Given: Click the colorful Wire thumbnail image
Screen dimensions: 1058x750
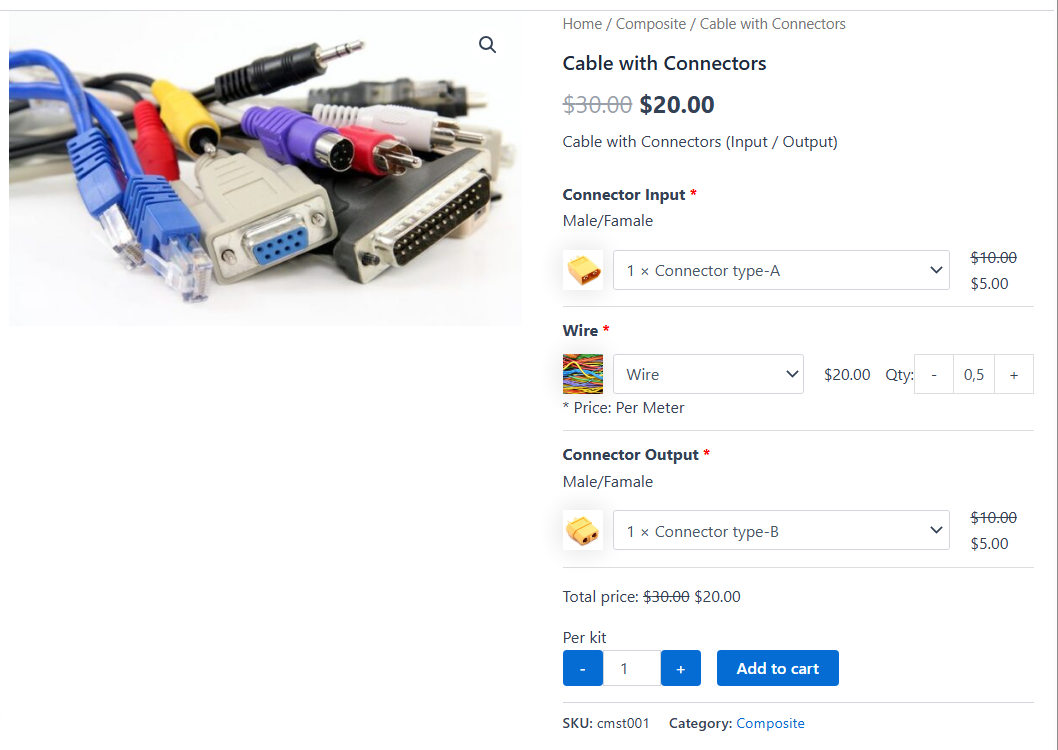Looking at the screenshot, I should (583, 374).
